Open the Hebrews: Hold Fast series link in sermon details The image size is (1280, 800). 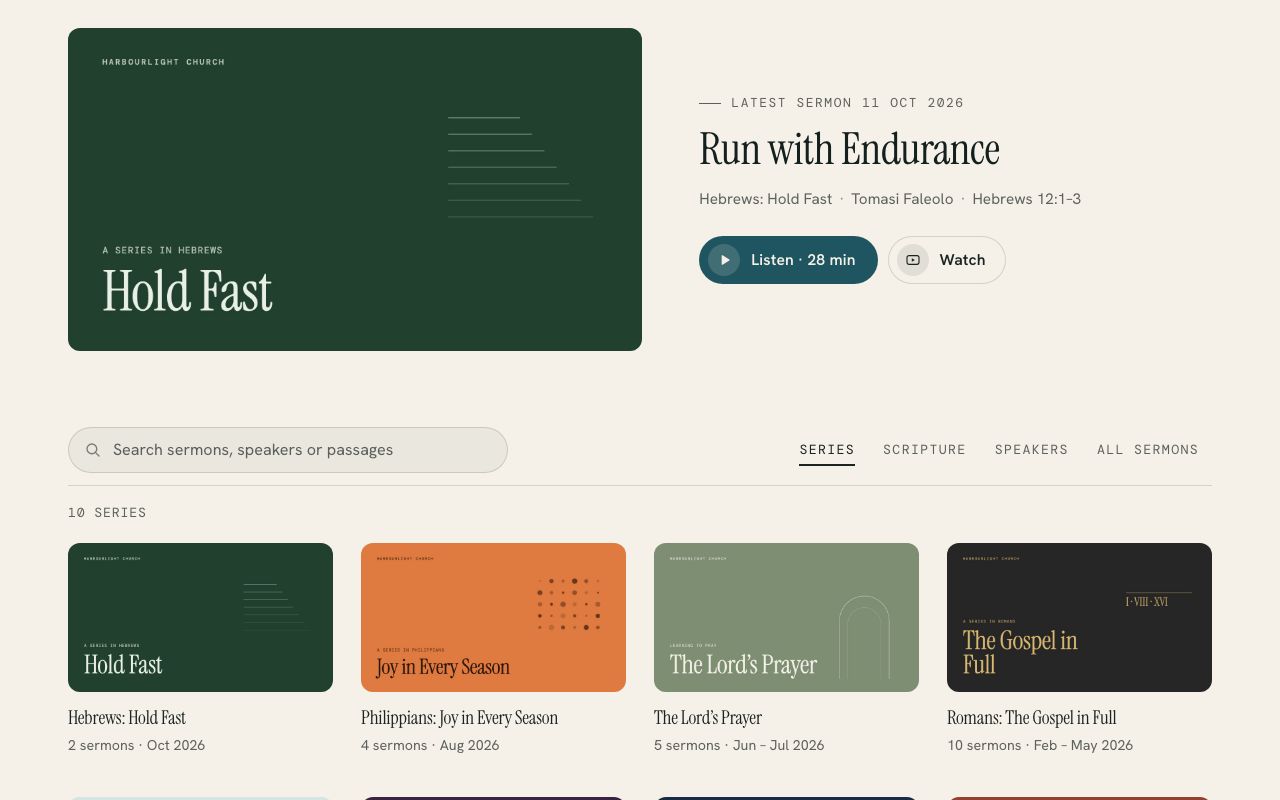[766, 199]
